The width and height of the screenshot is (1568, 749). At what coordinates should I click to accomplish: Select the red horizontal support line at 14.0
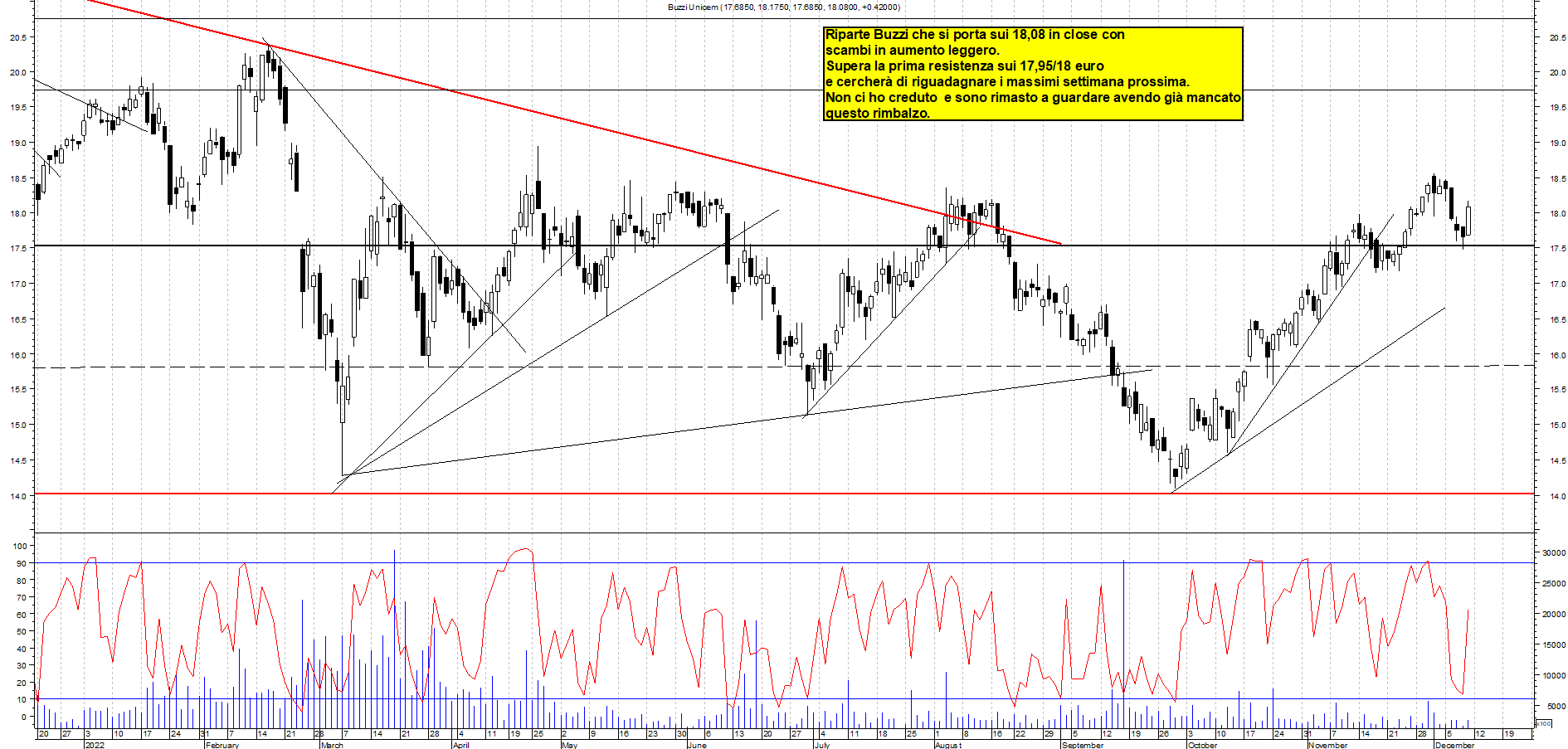[784, 494]
